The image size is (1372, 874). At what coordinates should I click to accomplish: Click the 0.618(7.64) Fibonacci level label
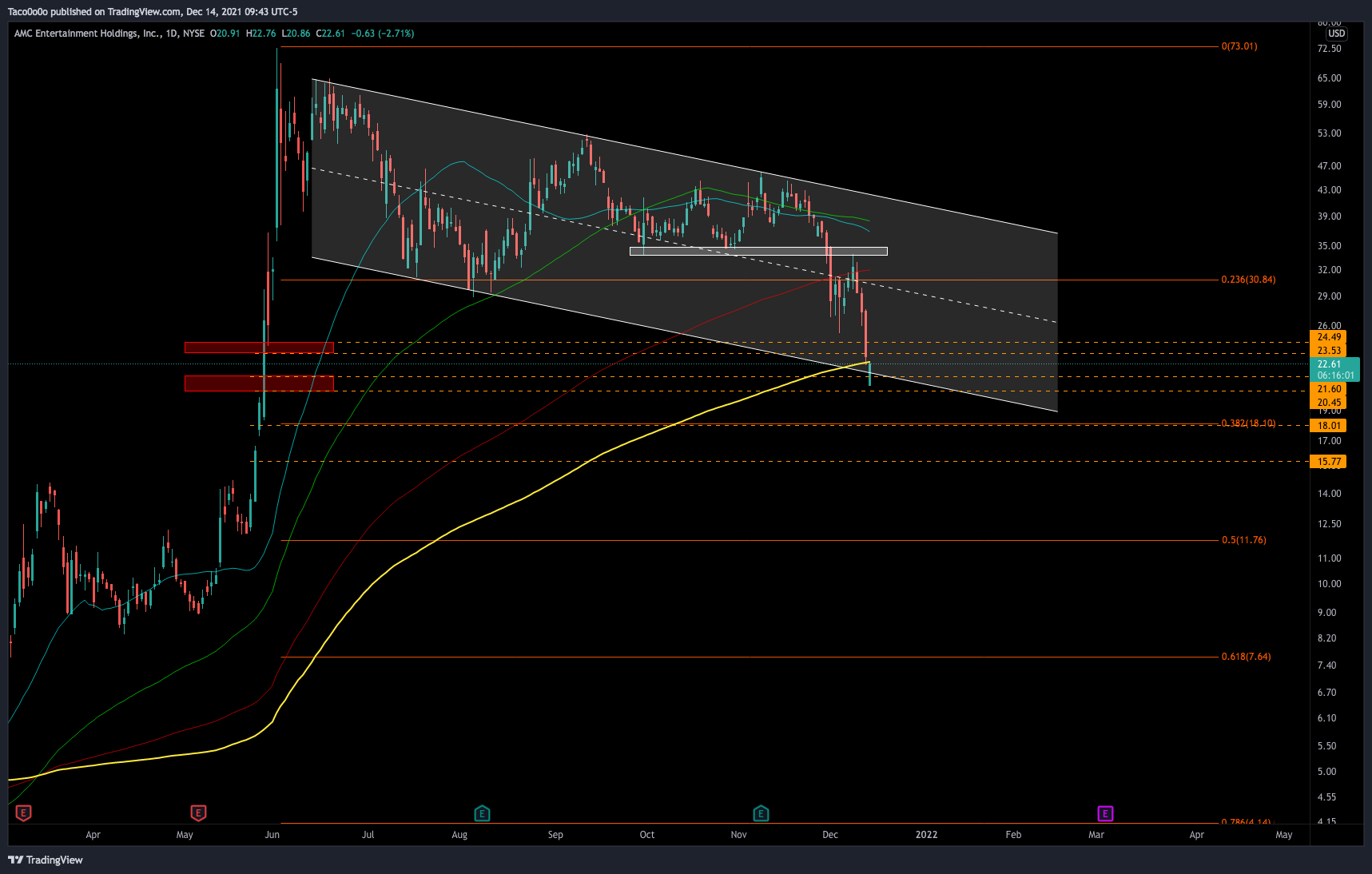(1246, 657)
